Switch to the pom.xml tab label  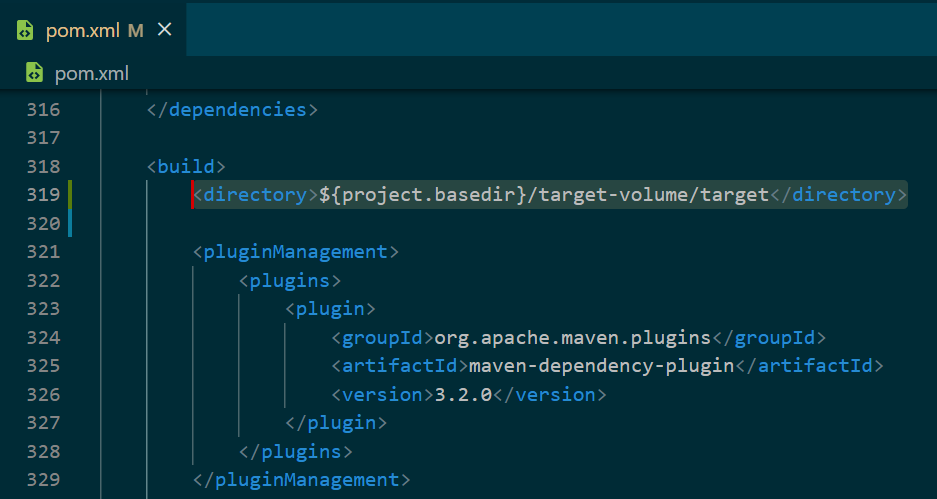point(81,30)
